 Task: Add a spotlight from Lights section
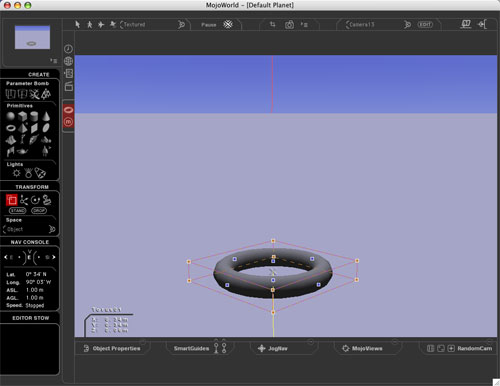tap(40, 173)
